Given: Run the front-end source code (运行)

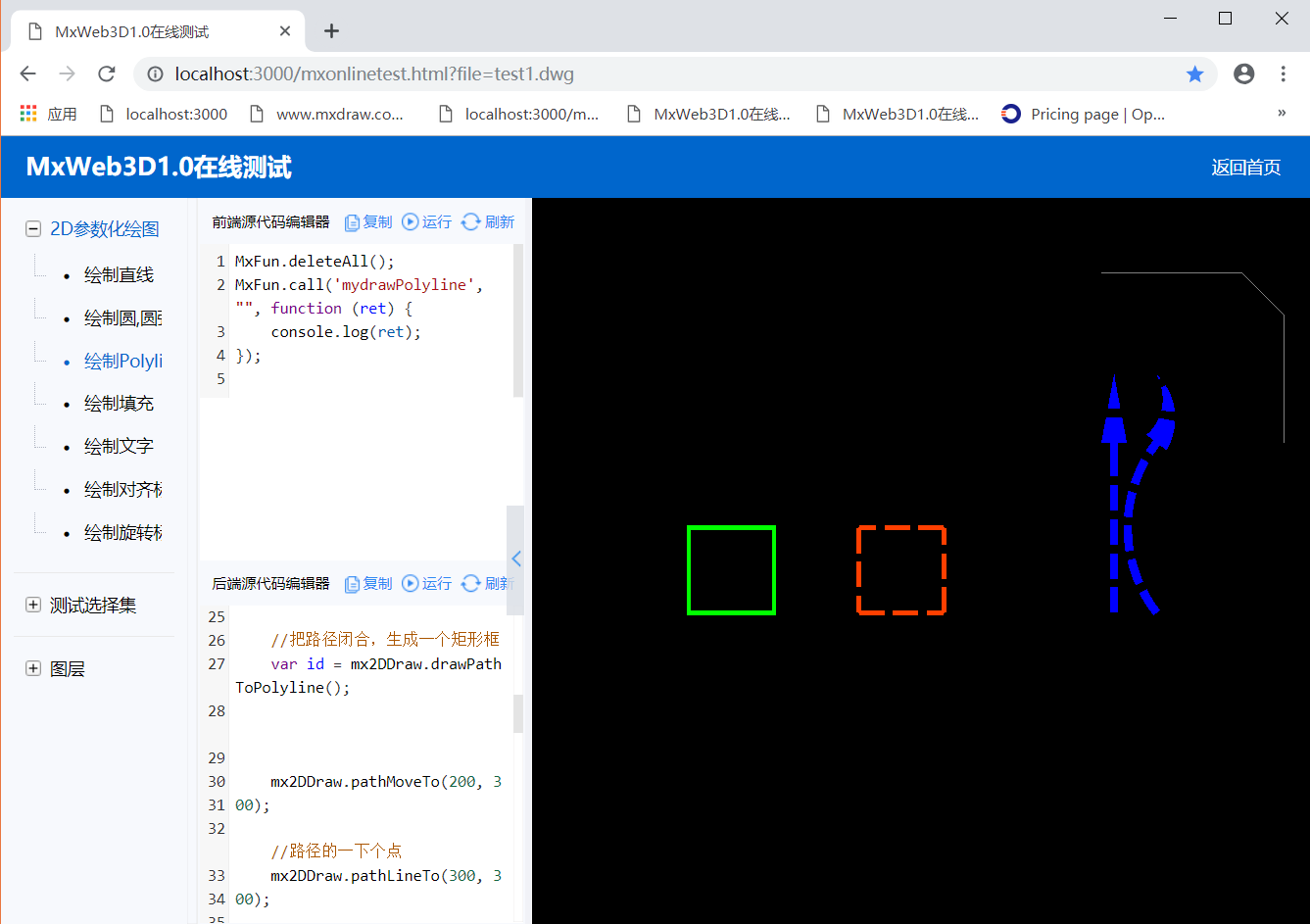Looking at the screenshot, I should (x=427, y=222).
